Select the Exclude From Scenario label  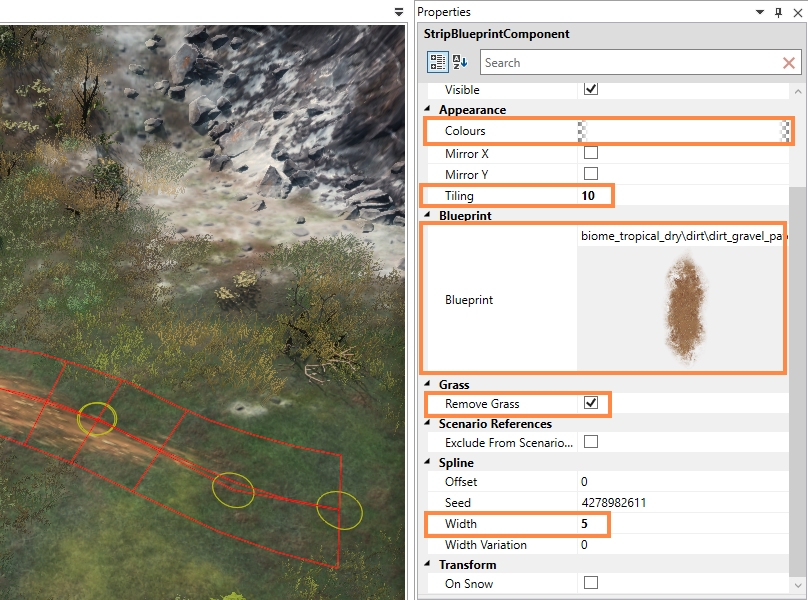point(509,443)
